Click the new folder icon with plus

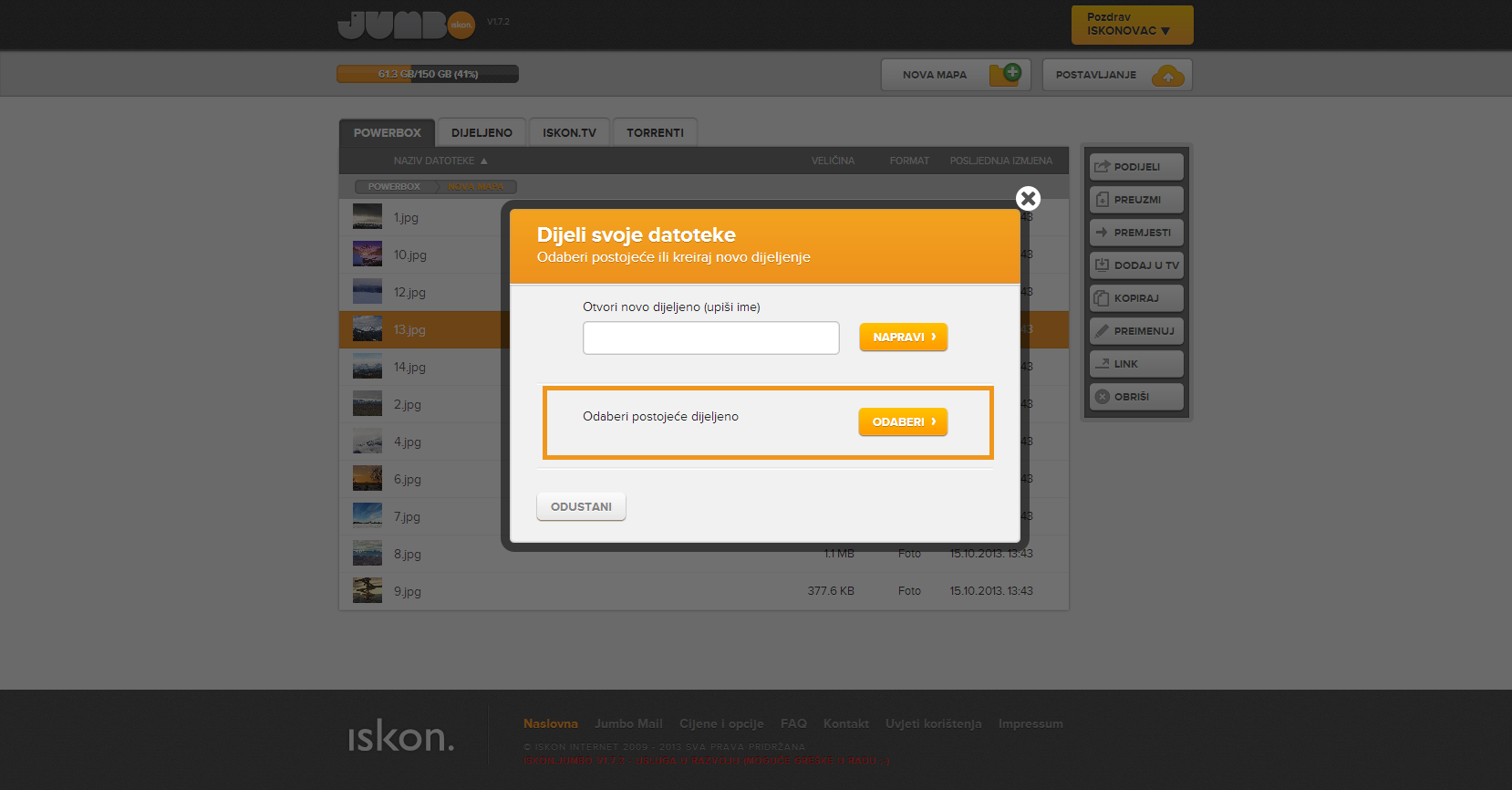click(x=1005, y=74)
